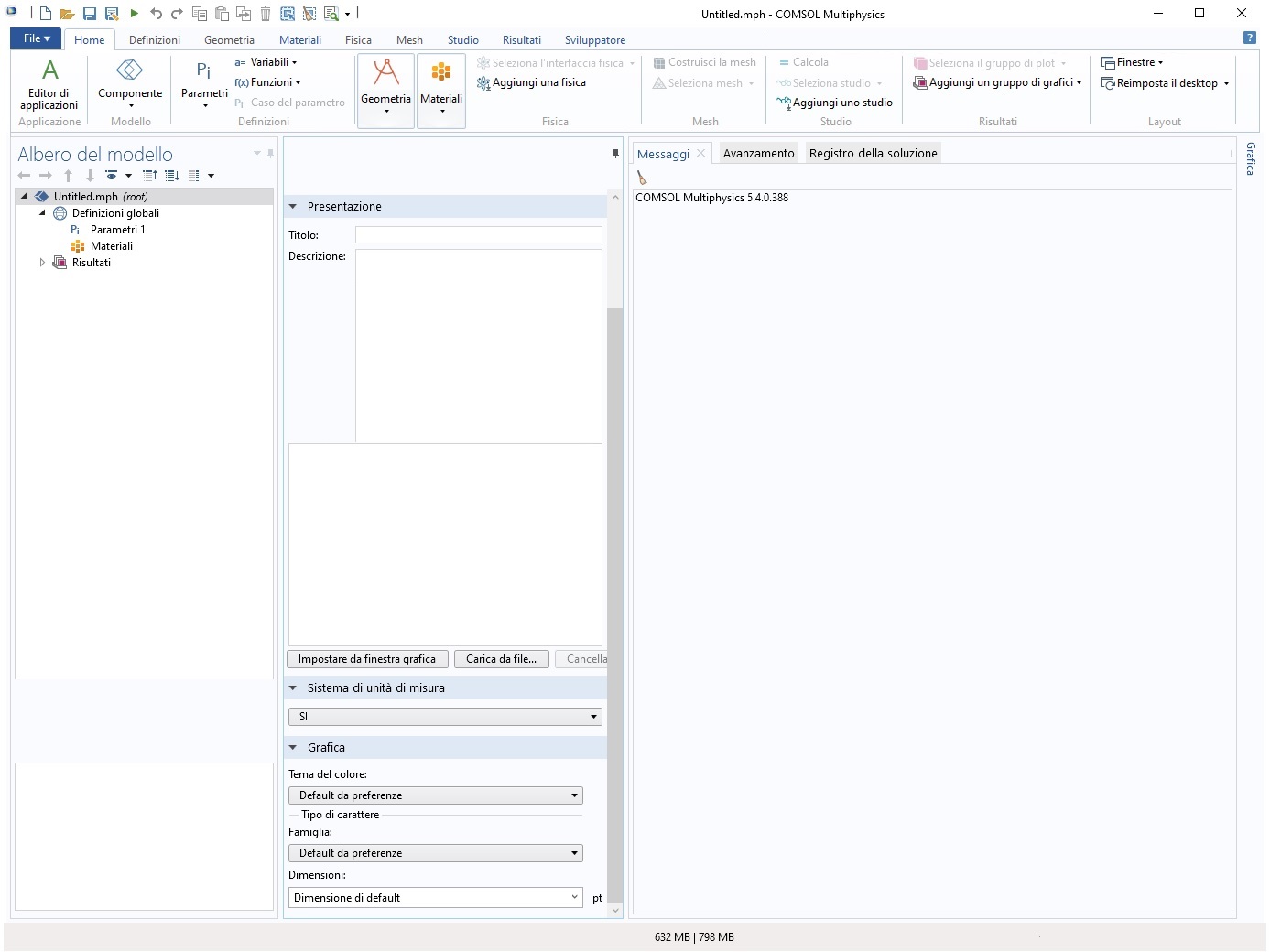The width and height of the screenshot is (1270, 952).
Task: Click Aggiungi uno studio
Action: click(834, 103)
